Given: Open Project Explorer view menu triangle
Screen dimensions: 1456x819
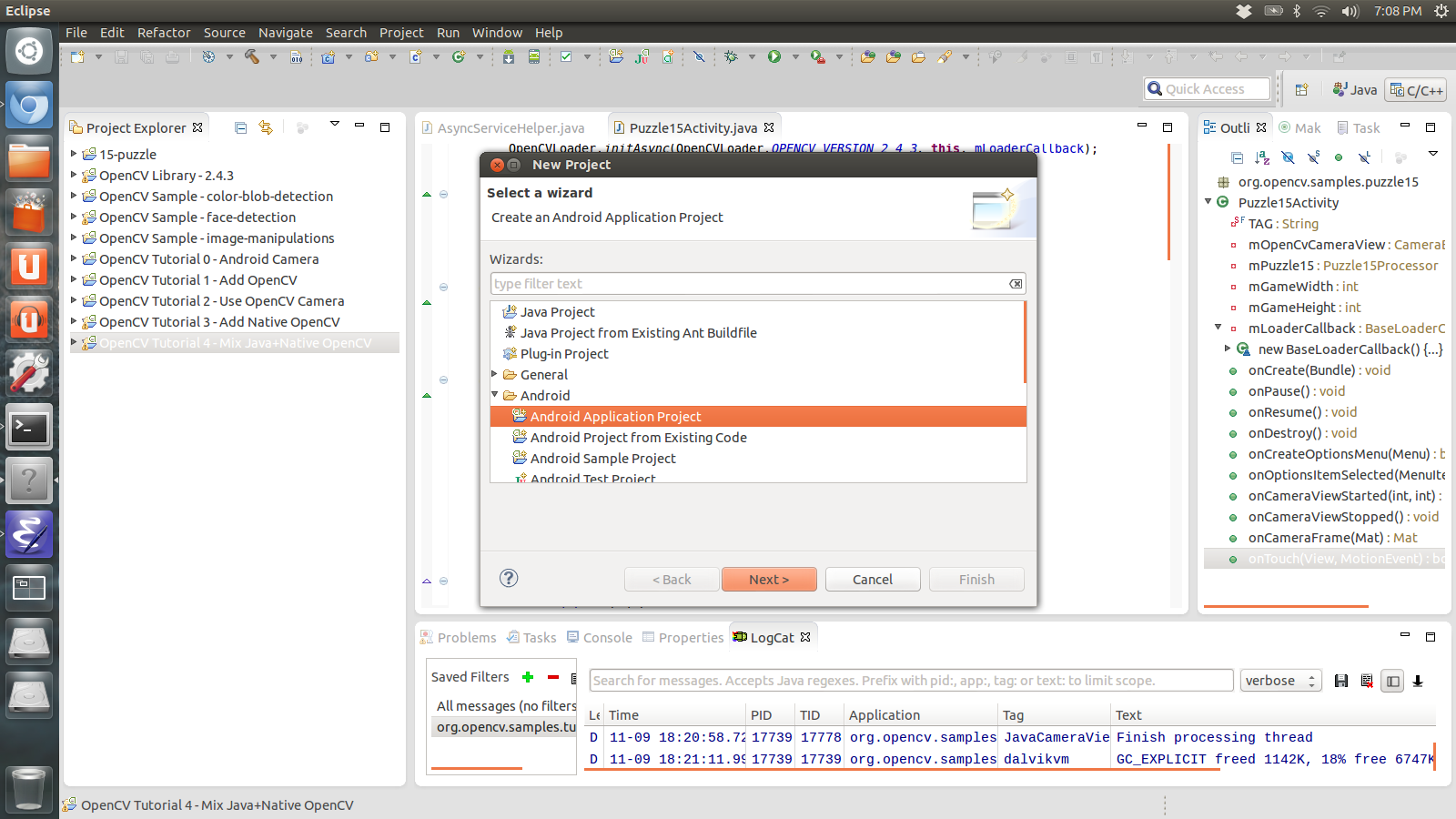Looking at the screenshot, I should 334,124.
